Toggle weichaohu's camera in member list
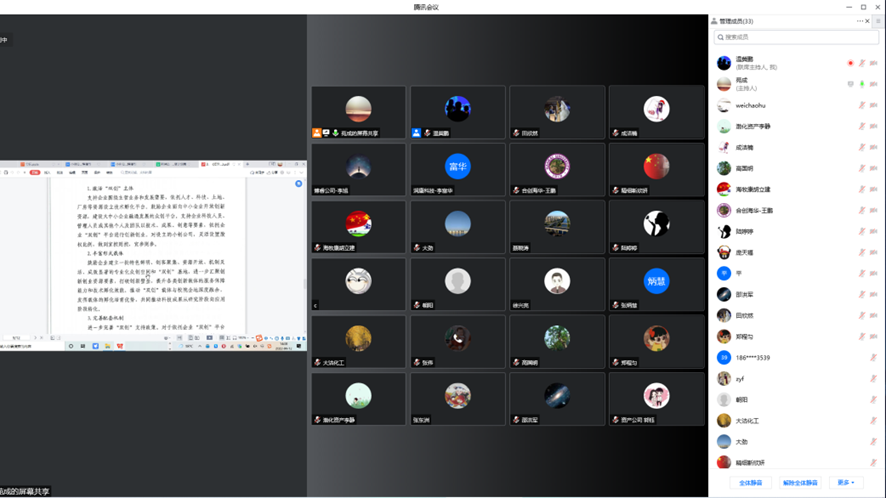The width and height of the screenshot is (886, 498). click(874, 105)
